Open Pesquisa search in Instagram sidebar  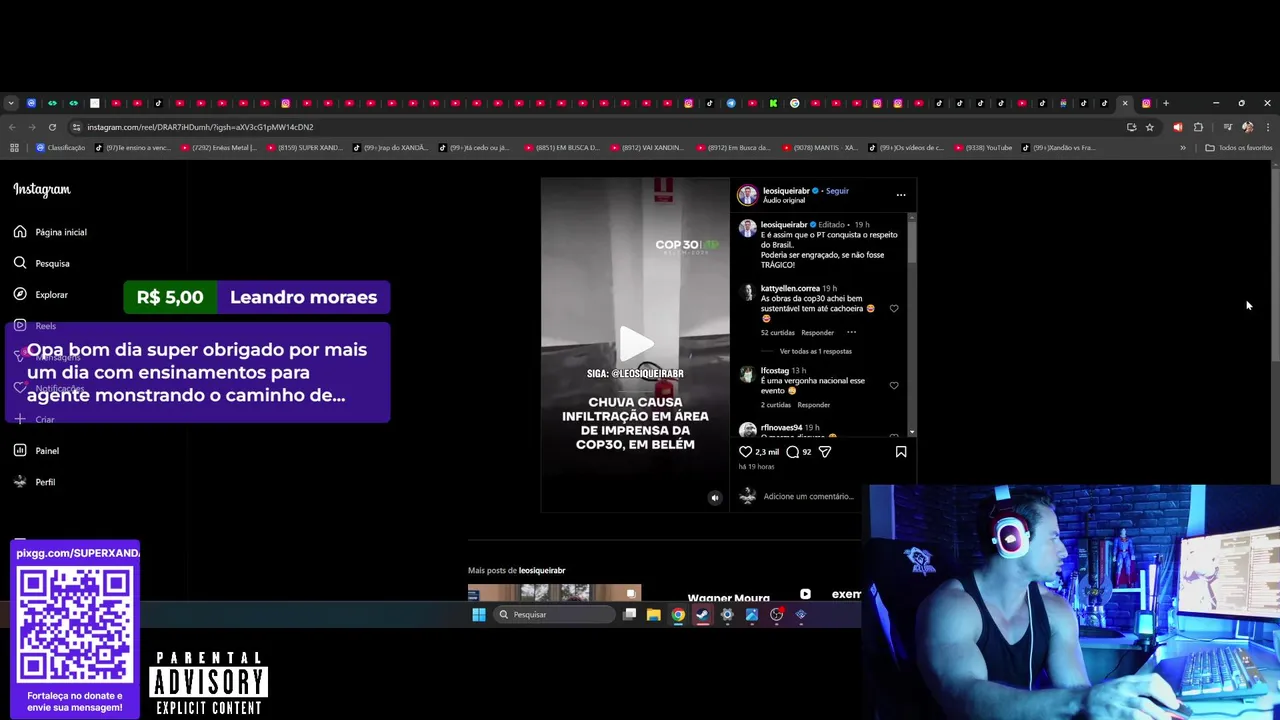click(42, 263)
